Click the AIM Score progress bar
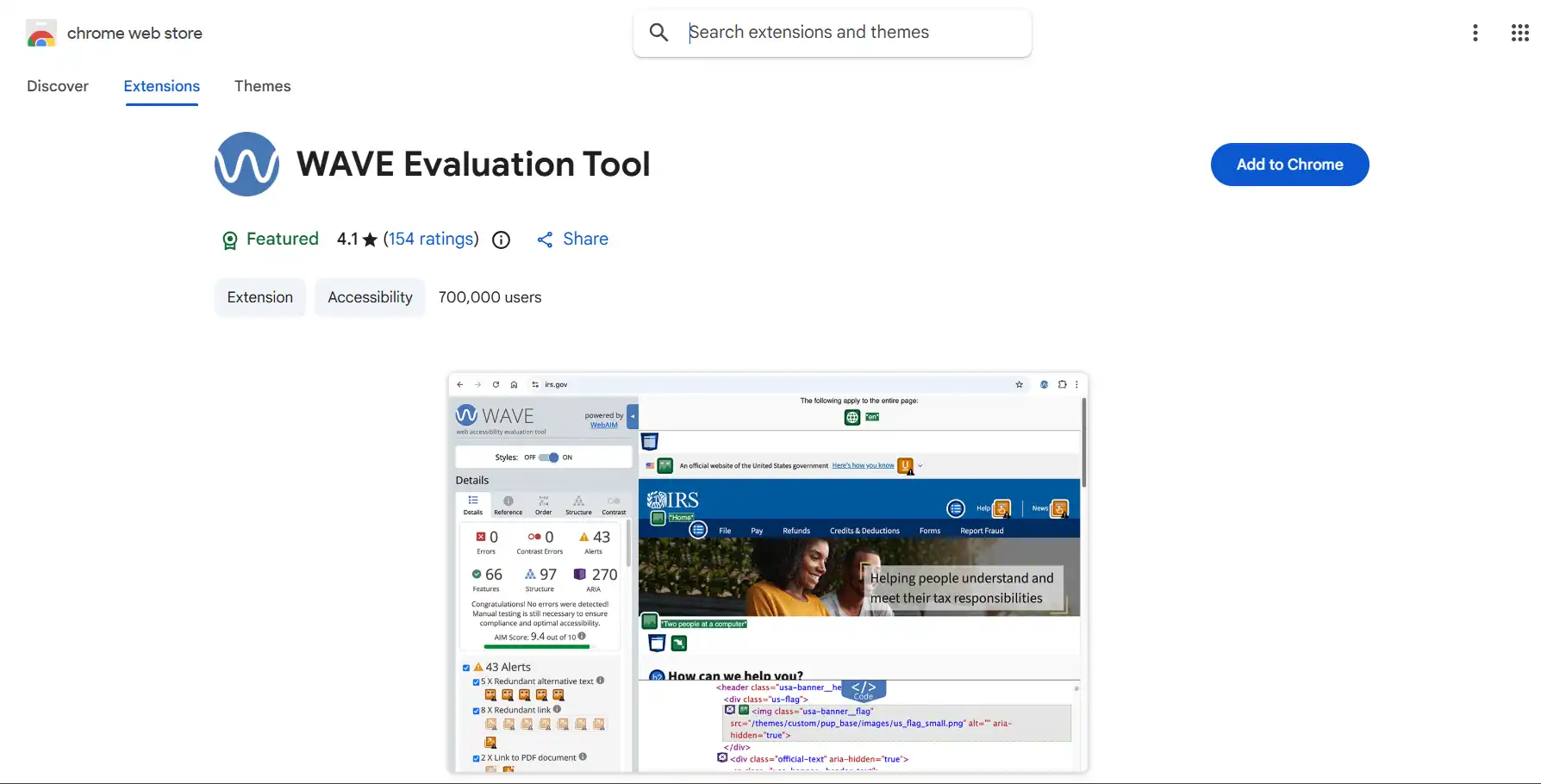The width and height of the screenshot is (1541, 784). pos(538,646)
